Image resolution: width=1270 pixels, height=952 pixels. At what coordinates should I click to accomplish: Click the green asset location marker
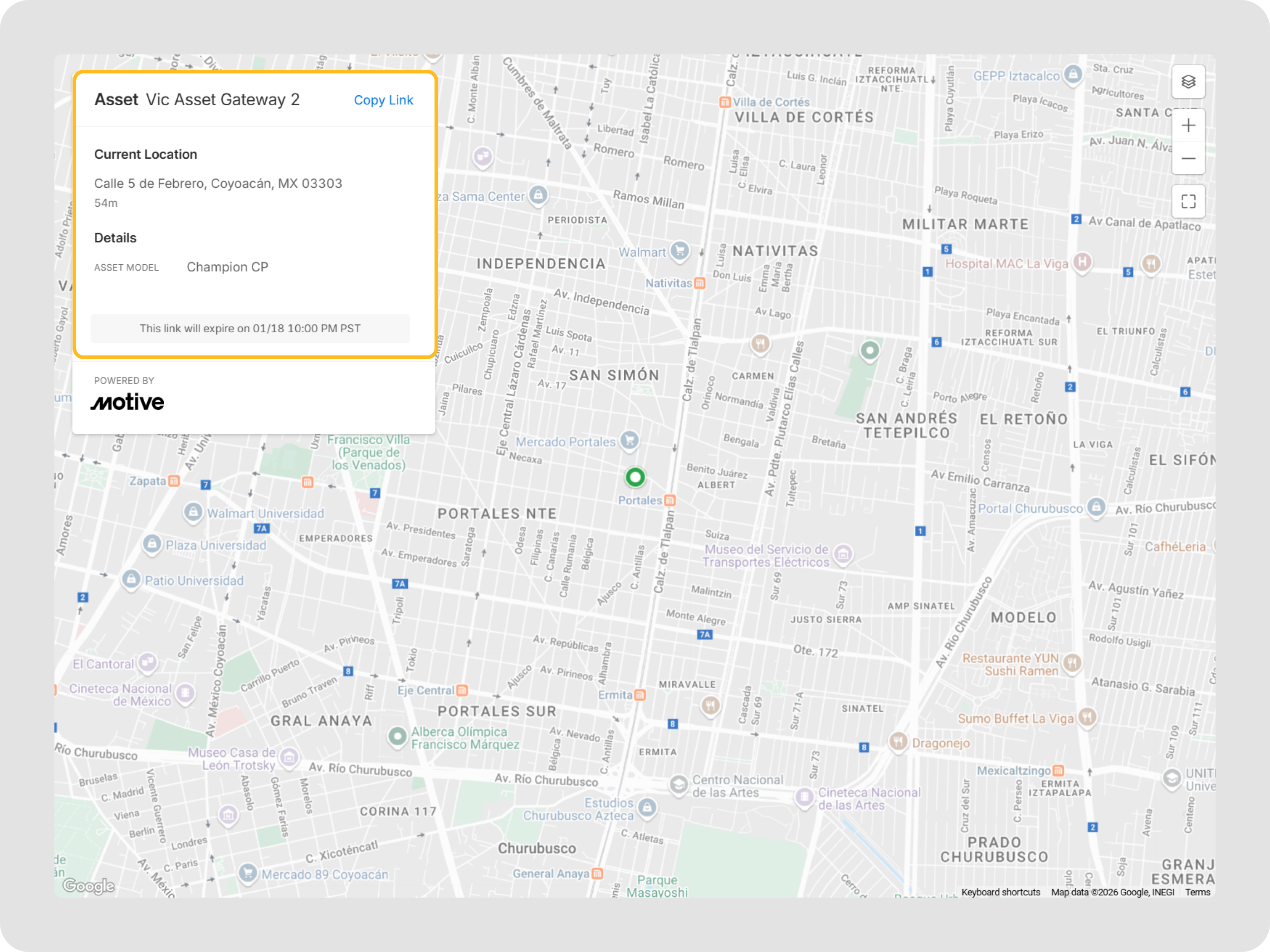tap(635, 477)
